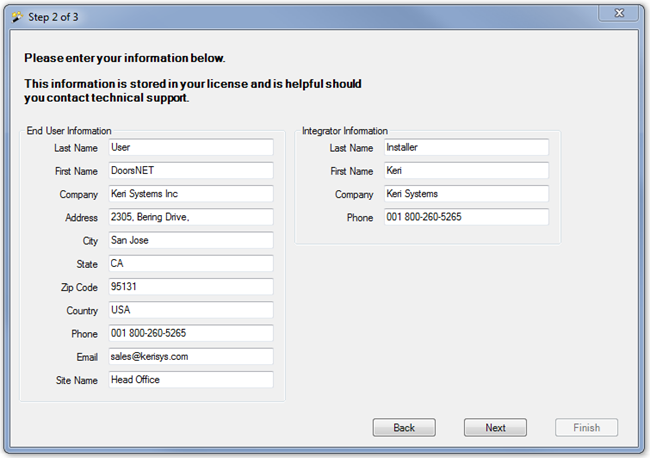Viewport: 650px width, 458px height.
Task: Edit the Address field with Bering Drive
Action: click(190, 217)
